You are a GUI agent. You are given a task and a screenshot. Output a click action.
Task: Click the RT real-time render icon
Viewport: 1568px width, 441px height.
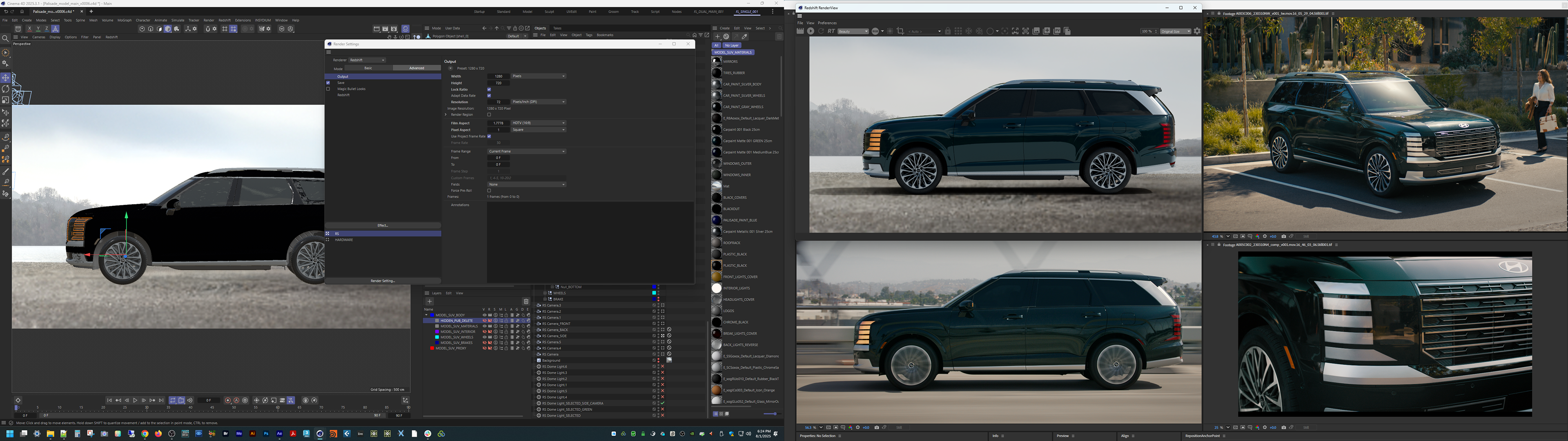coord(831,31)
